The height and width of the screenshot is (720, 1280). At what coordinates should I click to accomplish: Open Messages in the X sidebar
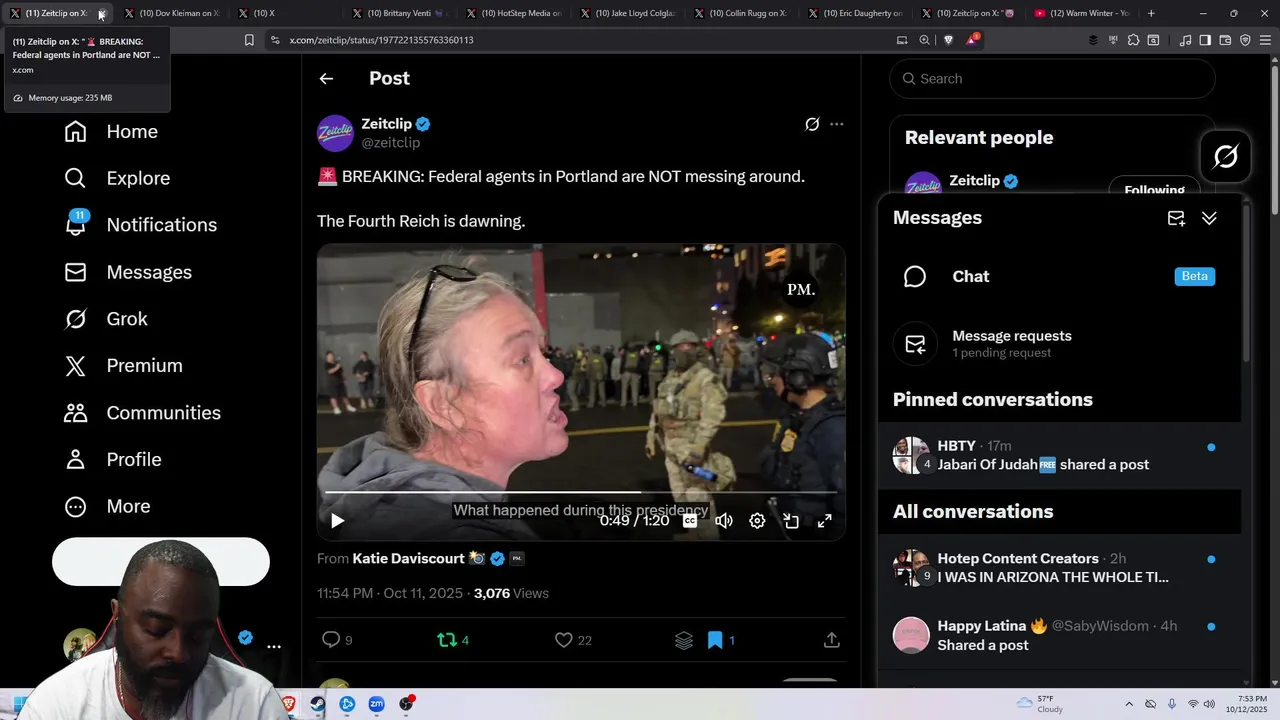[127, 272]
